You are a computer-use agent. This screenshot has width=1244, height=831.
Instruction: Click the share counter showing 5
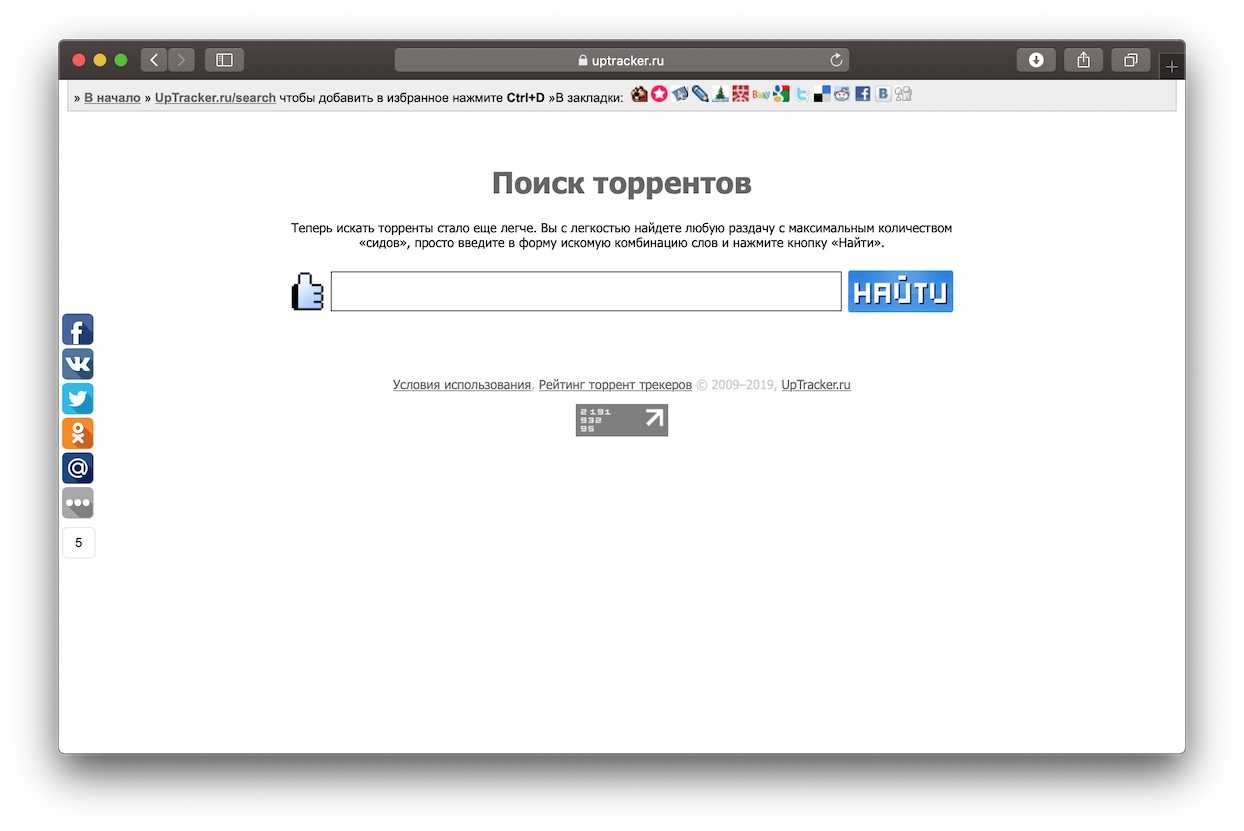point(79,543)
